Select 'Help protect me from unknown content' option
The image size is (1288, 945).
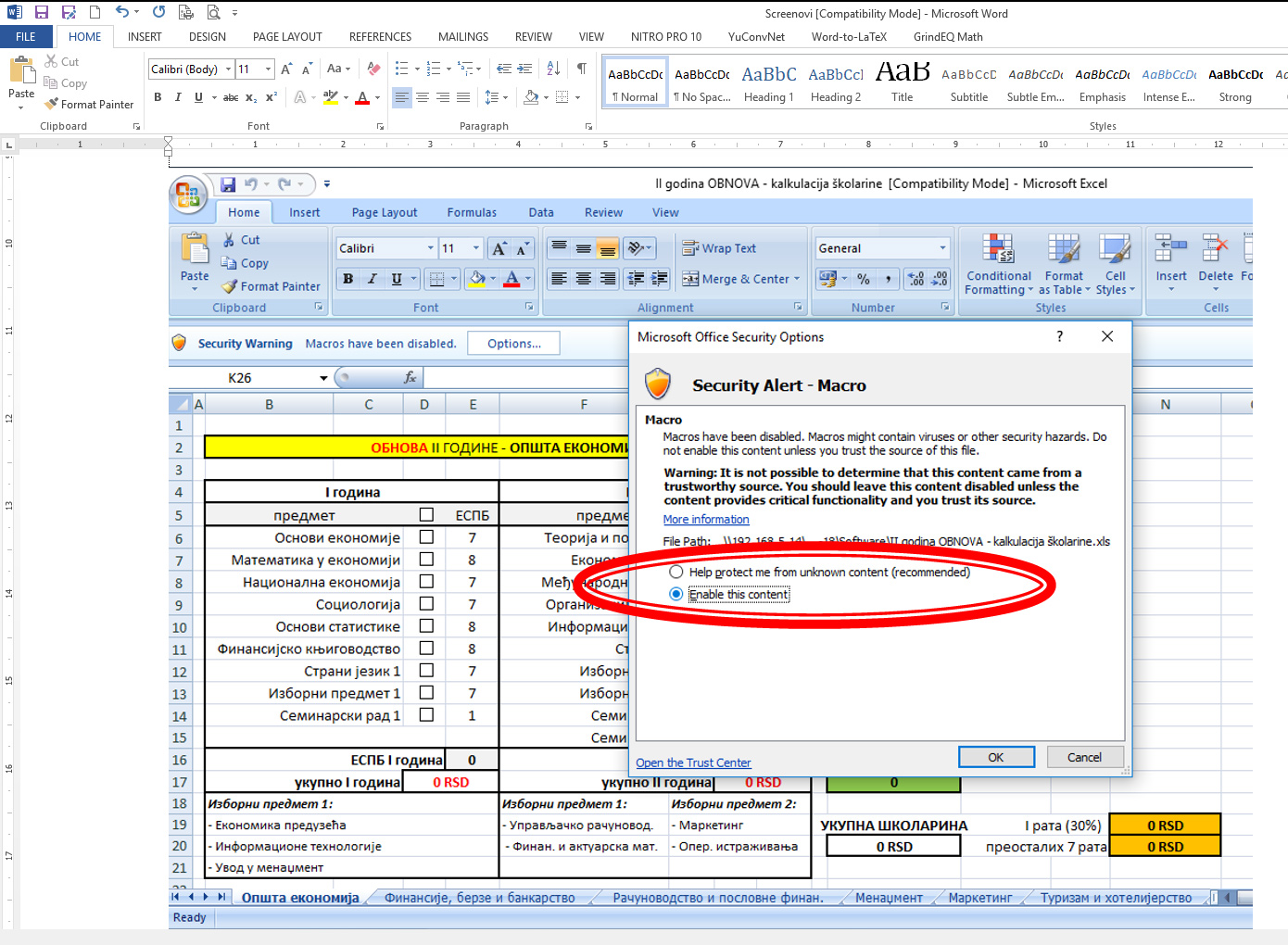point(676,572)
